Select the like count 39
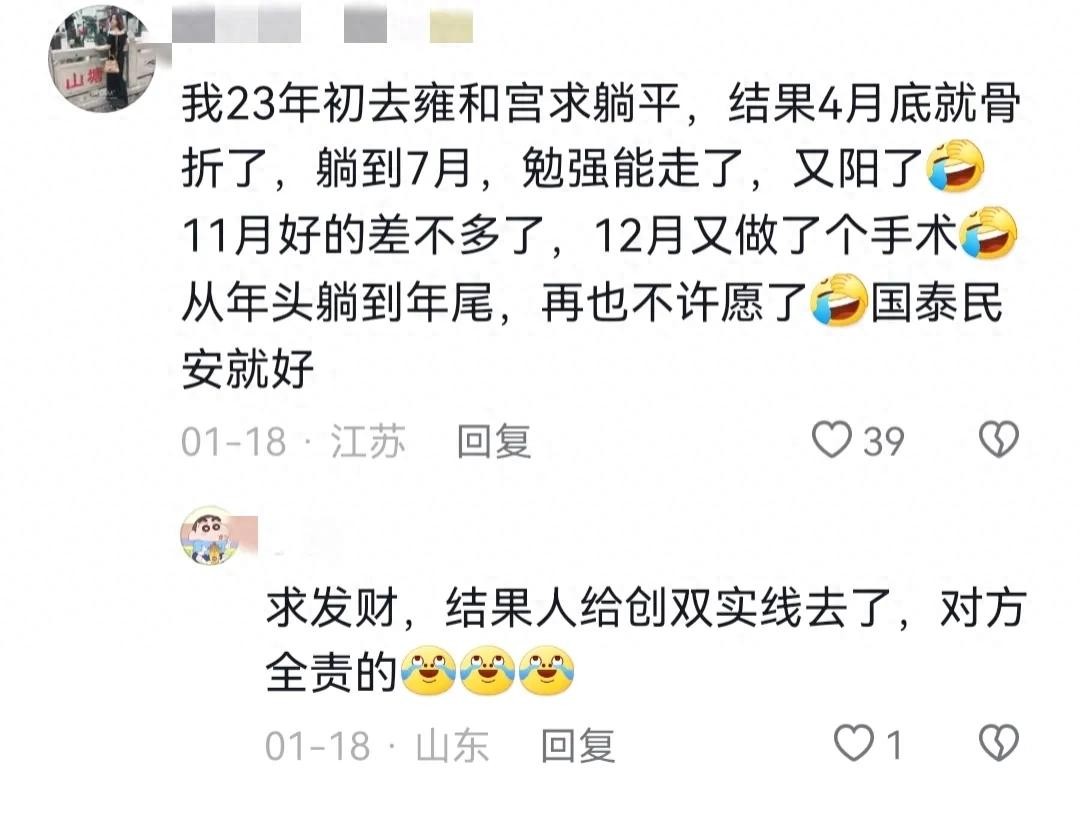1080x826 pixels. tap(884, 441)
